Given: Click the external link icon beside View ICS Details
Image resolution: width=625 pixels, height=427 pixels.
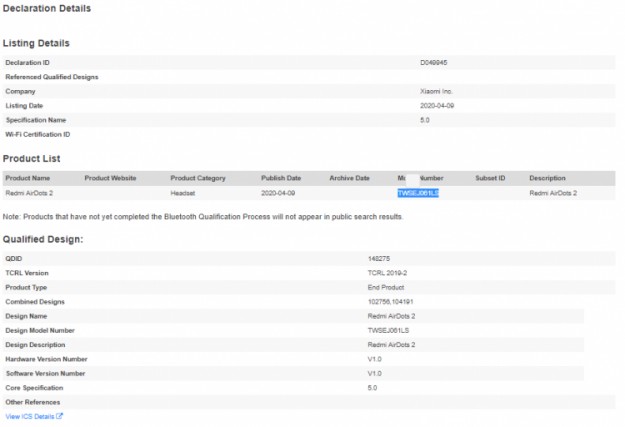Looking at the screenshot, I should 60,416.
